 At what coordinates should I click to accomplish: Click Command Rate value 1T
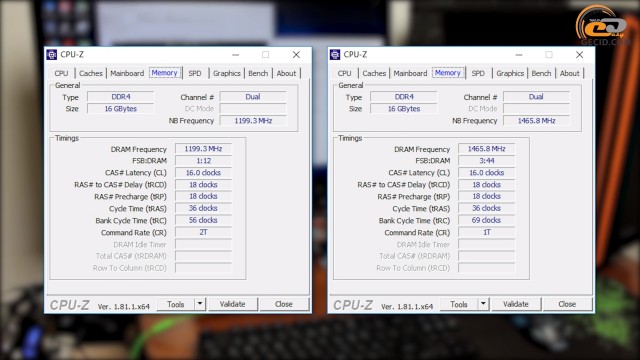487,232
